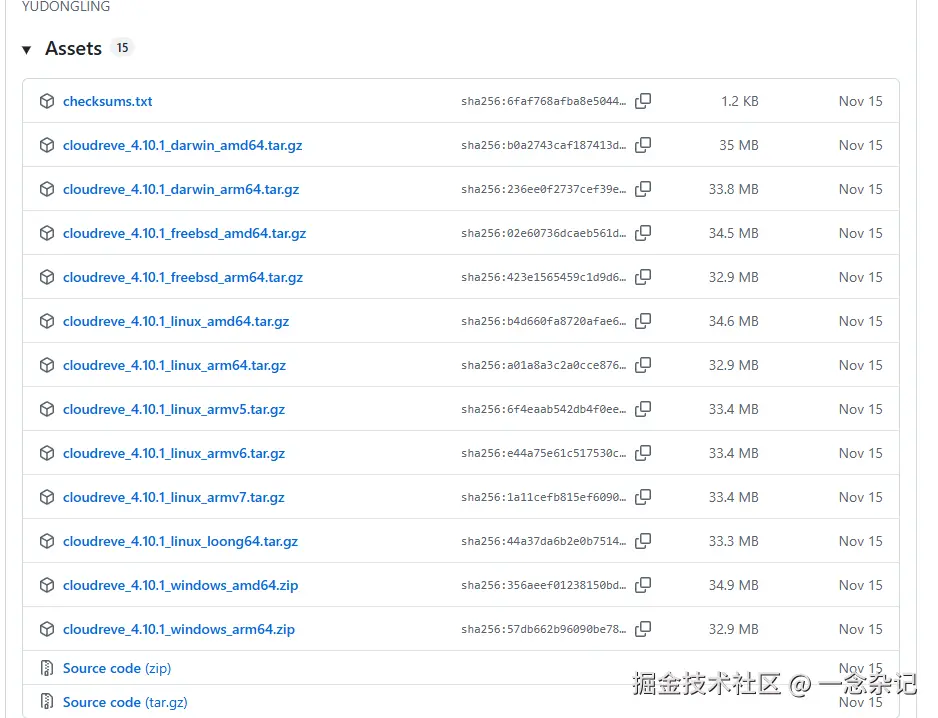938x718 pixels.
Task: Download cloudreve_4.10.1_linux_armv7.tar.gz
Action: pos(173,497)
